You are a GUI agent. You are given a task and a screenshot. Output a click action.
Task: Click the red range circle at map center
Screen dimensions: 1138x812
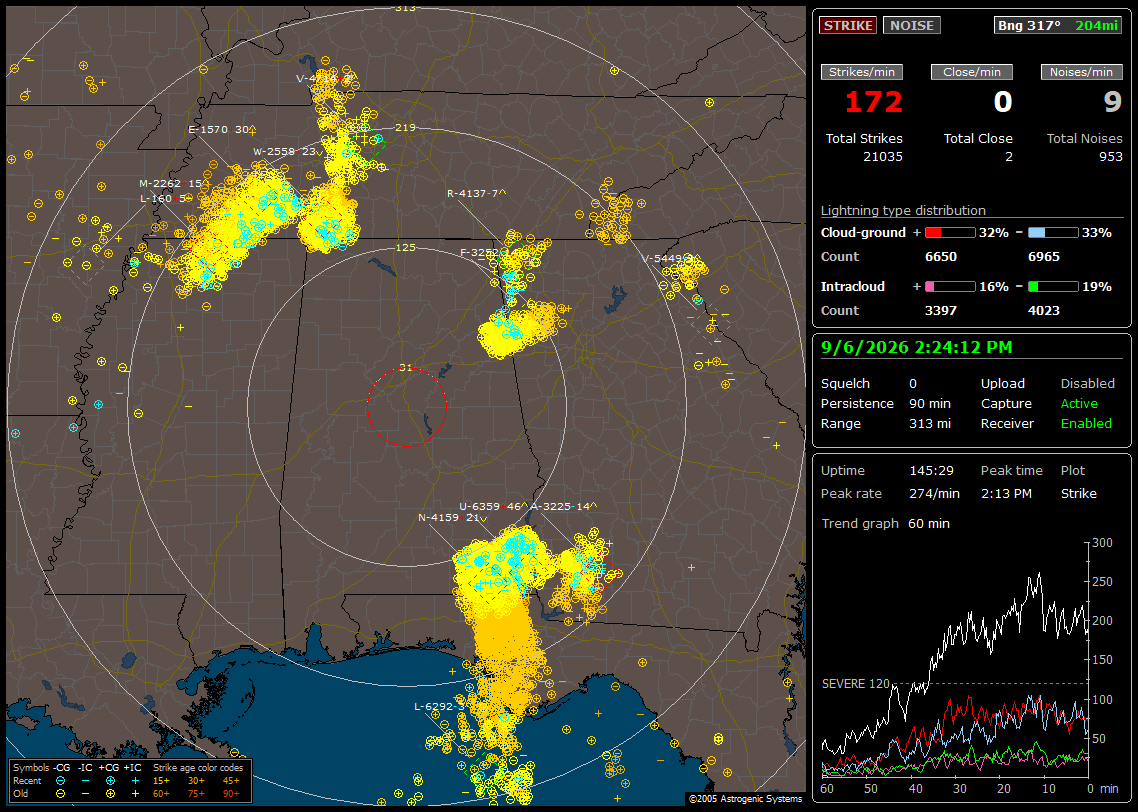click(406, 406)
